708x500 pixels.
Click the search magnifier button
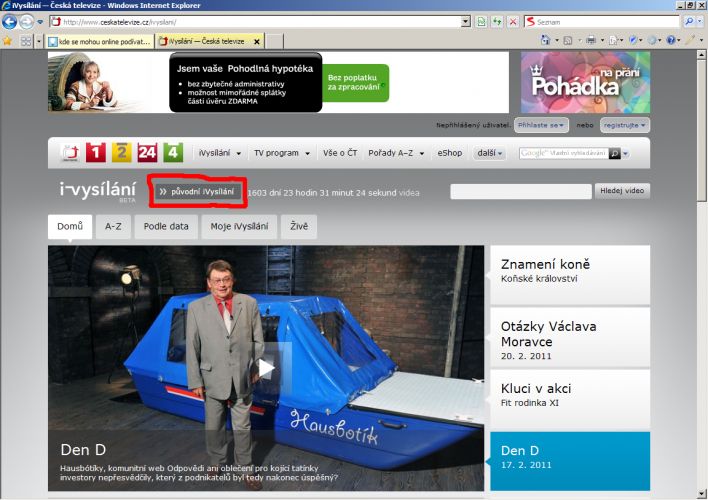click(x=689, y=21)
